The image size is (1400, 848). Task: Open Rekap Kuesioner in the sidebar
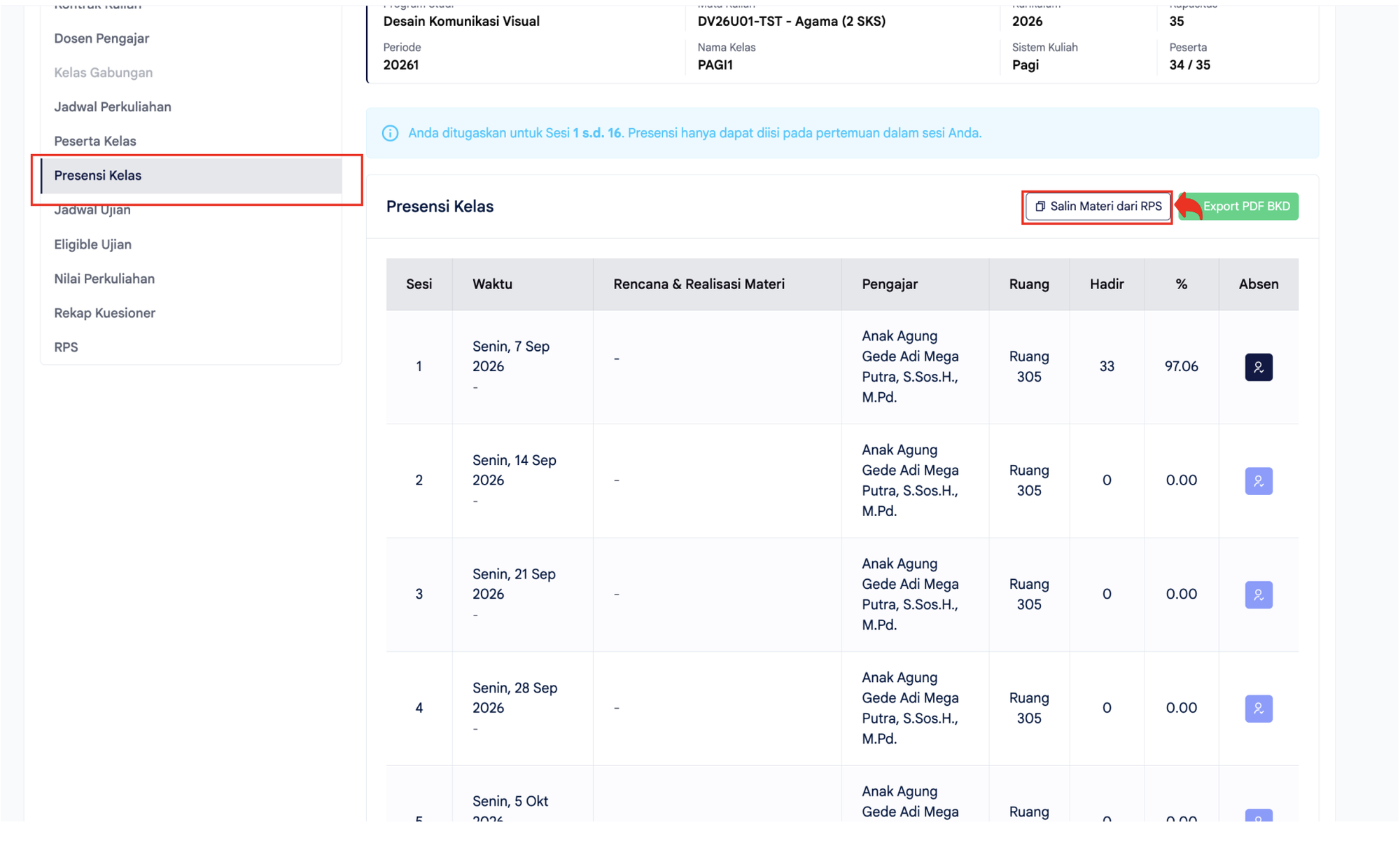coord(104,313)
